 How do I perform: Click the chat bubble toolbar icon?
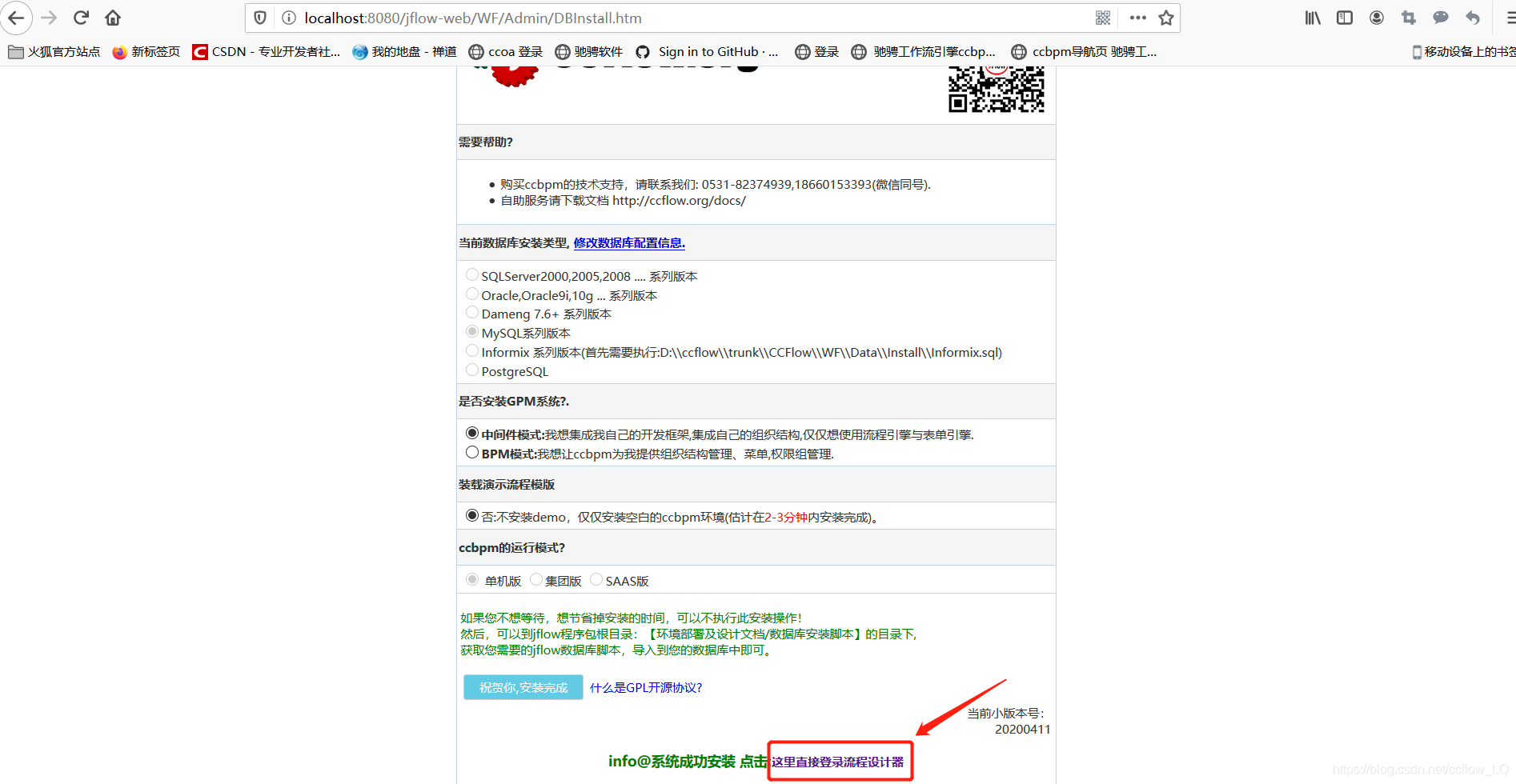pos(1441,18)
